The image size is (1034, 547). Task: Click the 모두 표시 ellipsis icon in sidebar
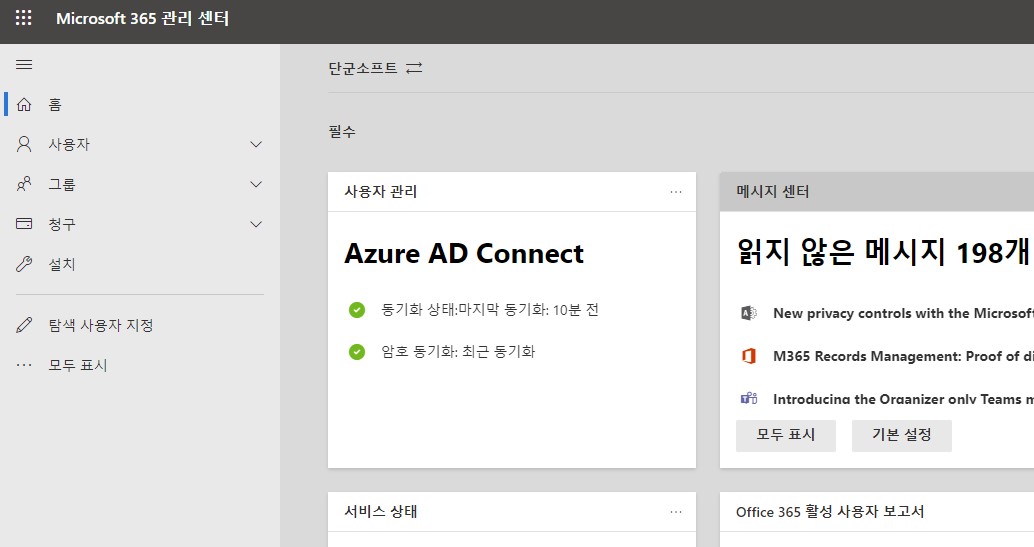(24, 365)
